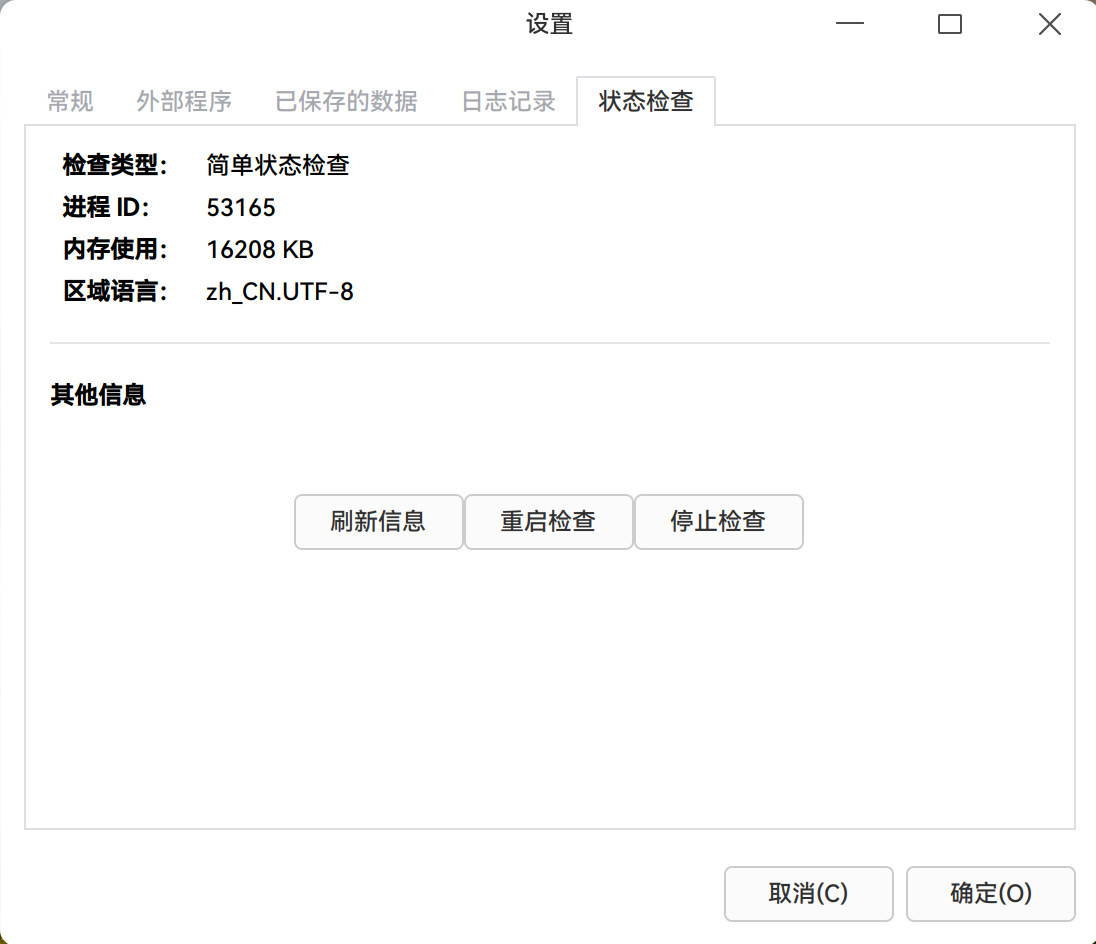Click the 其他信息 section header
Image resolution: width=1096 pixels, height=944 pixels.
[96, 394]
